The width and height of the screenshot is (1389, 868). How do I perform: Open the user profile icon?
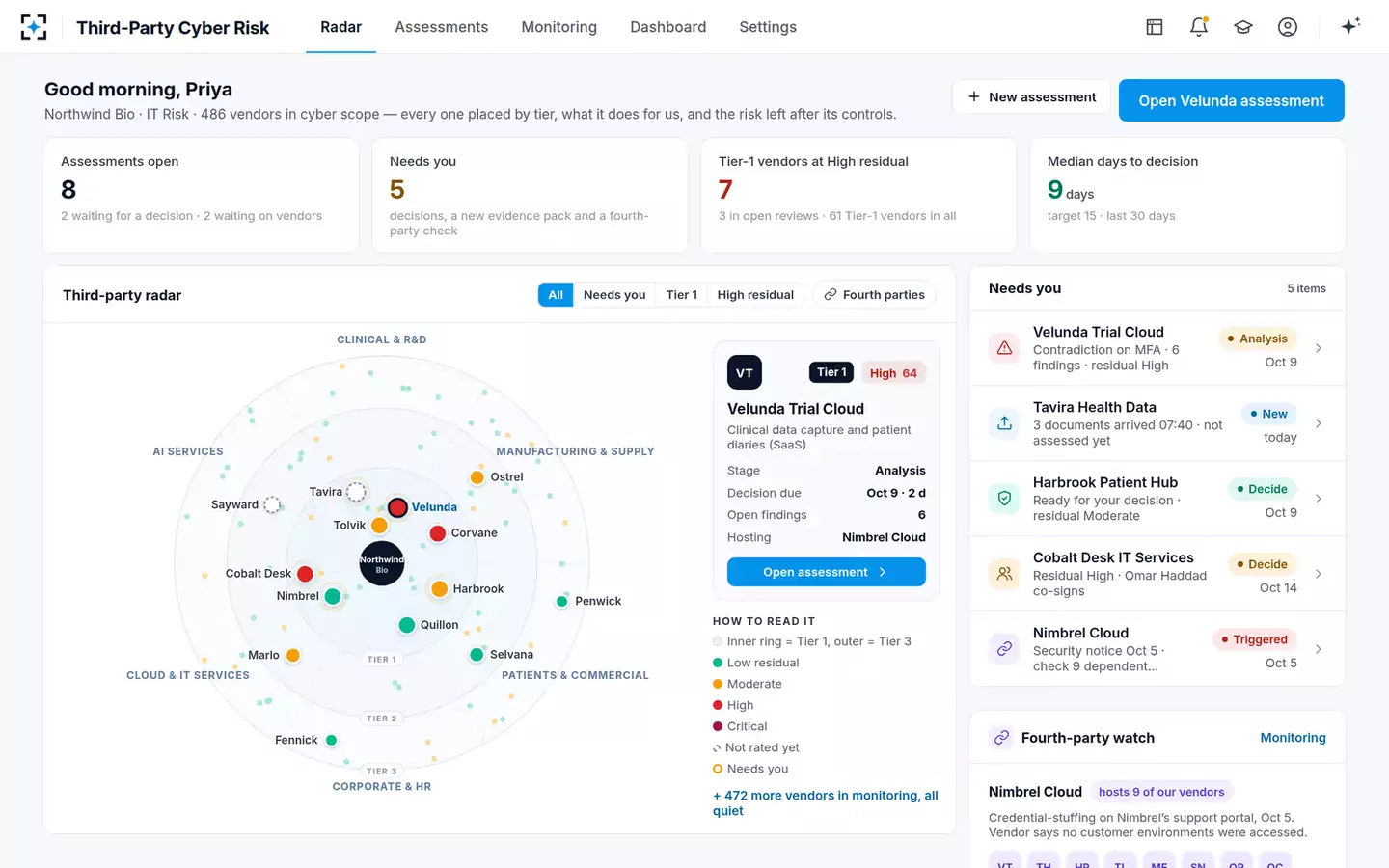1288,27
